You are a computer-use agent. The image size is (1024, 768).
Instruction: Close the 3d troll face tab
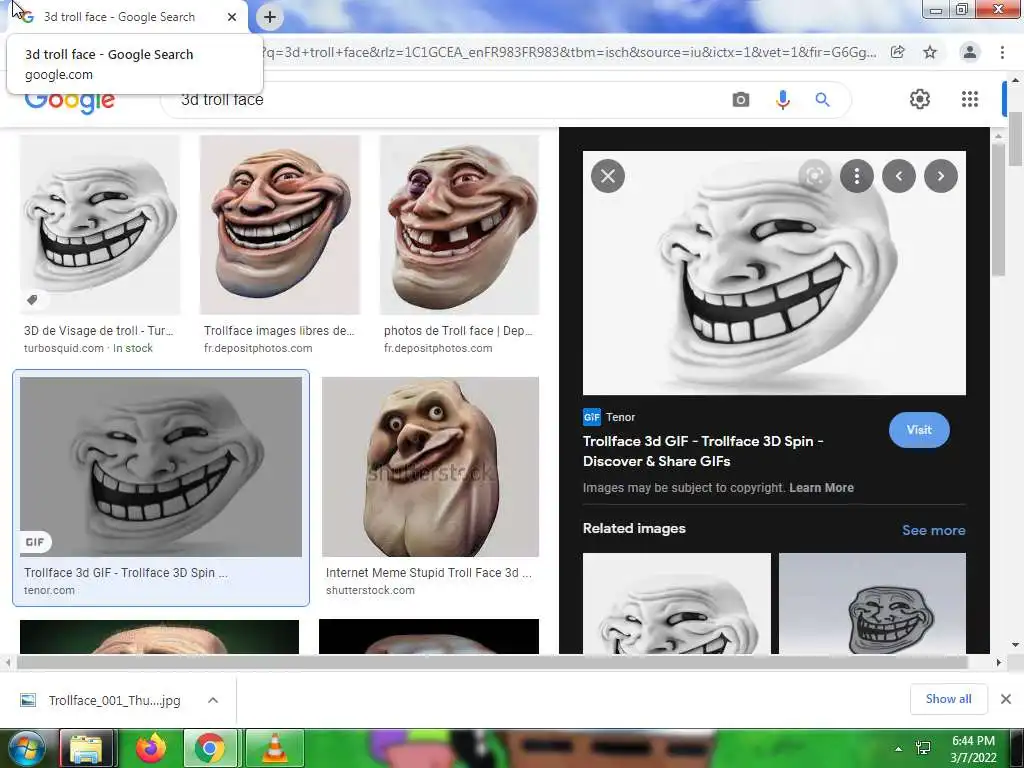[x=232, y=17]
